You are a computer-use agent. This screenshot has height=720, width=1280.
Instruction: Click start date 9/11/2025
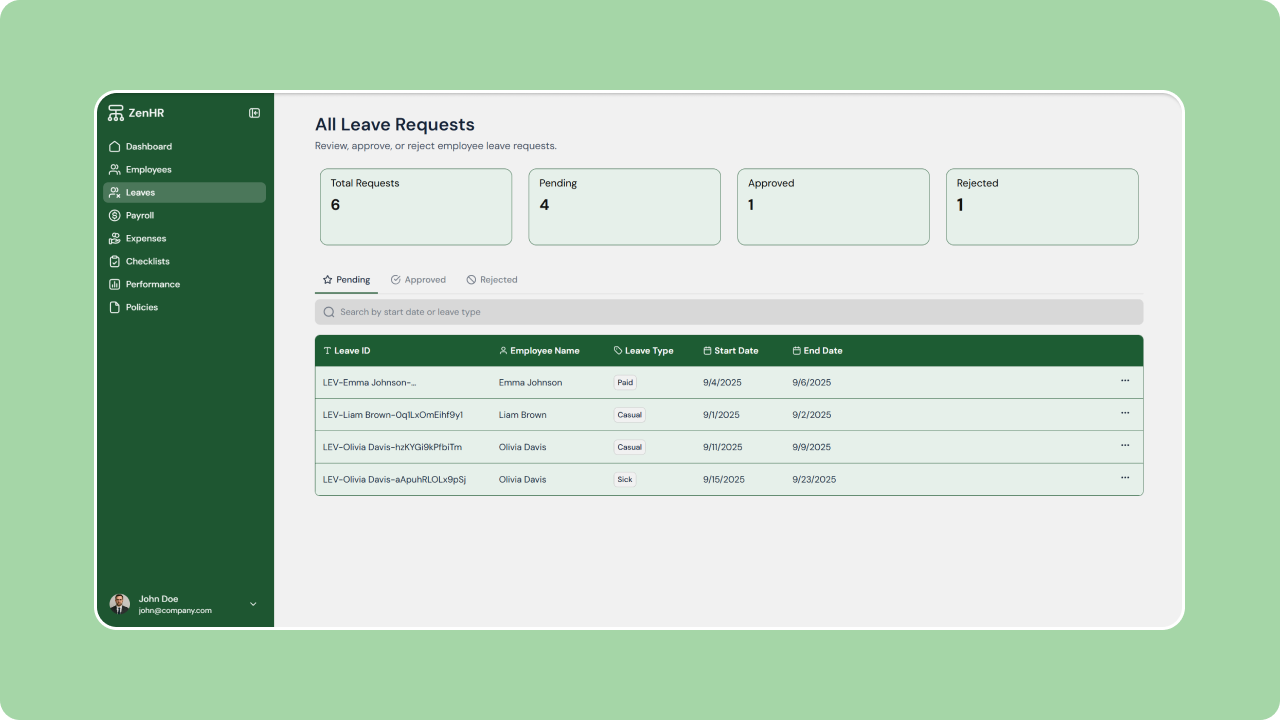tap(723, 447)
